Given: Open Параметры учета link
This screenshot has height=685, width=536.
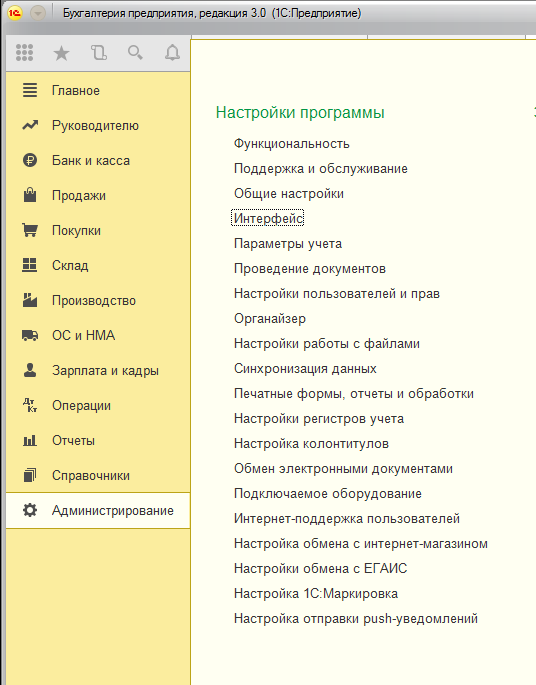Looking at the screenshot, I should pyautogui.click(x=288, y=243).
